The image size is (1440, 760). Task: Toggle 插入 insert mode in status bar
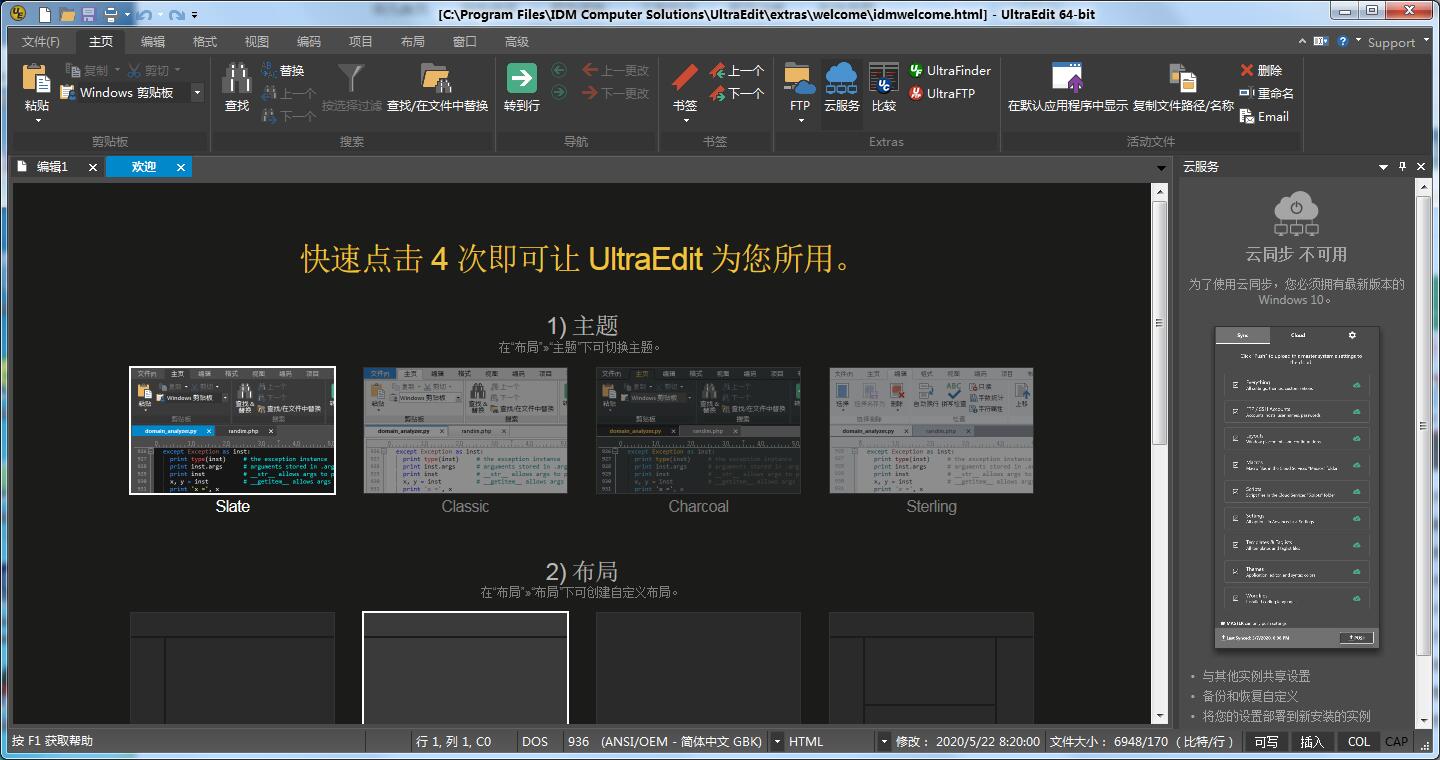coord(1312,741)
